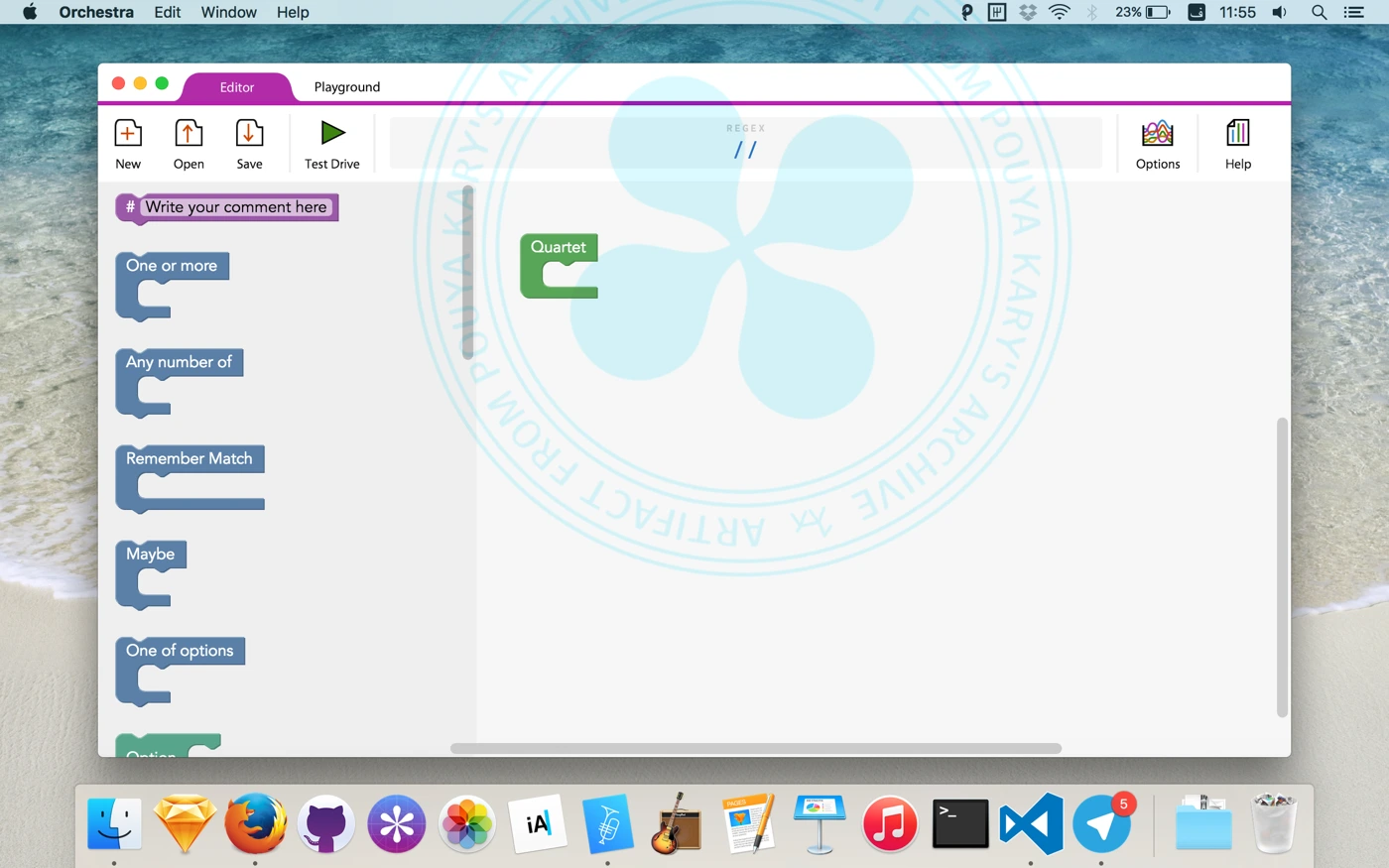1389x868 pixels.
Task: Open the Window menu in menu bar
Action: 228,12
